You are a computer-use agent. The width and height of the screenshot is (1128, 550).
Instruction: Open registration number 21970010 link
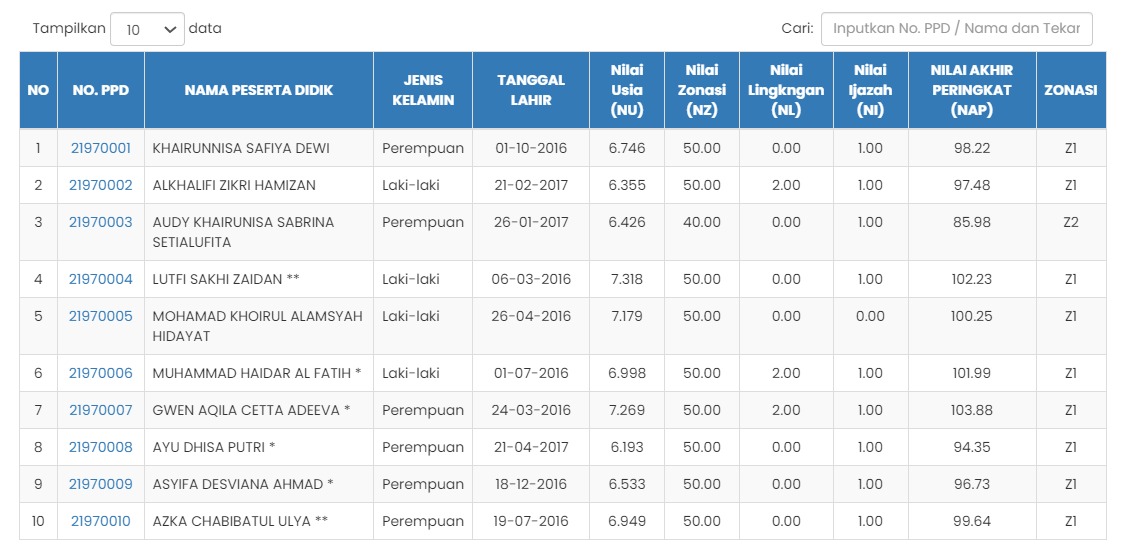[100, 521]
